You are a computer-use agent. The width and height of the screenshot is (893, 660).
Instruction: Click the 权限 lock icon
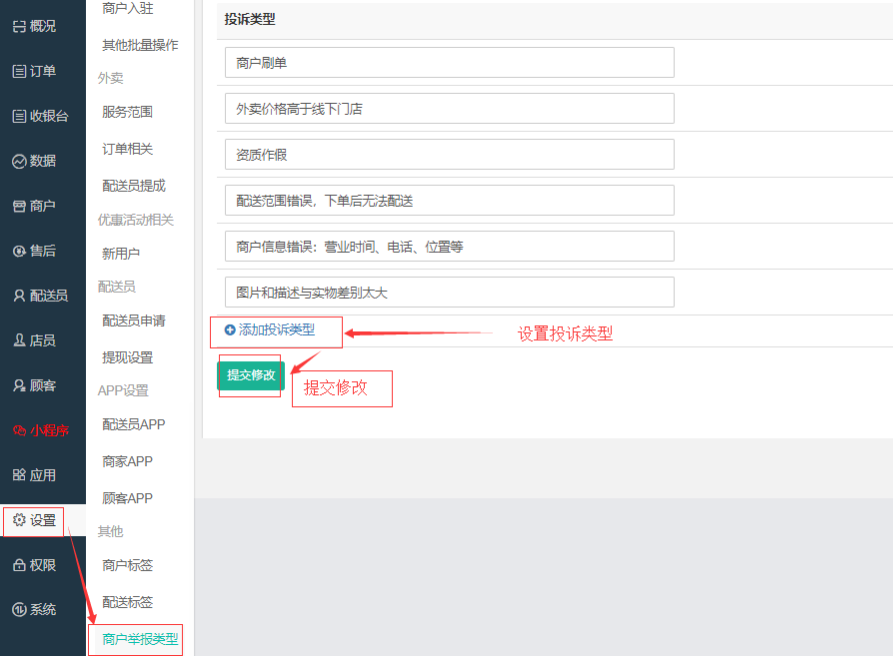(x=19, y=565)
